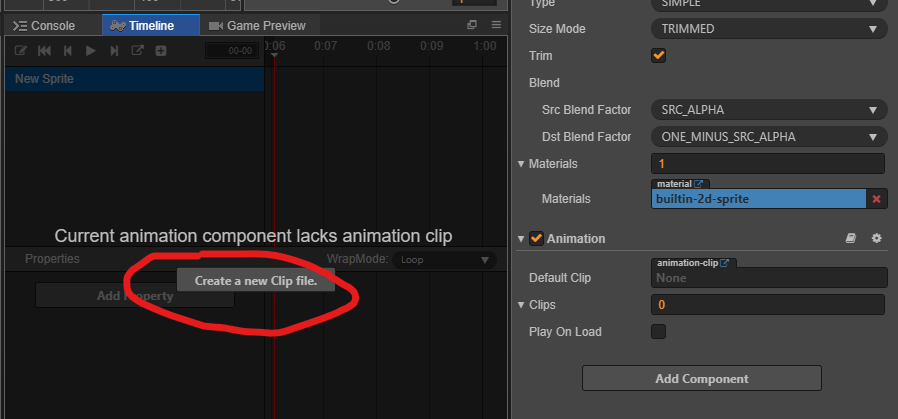This screenshot has height=419, width=898.
Task: Click the Add Component button
Action: click(x=701, y=378)
